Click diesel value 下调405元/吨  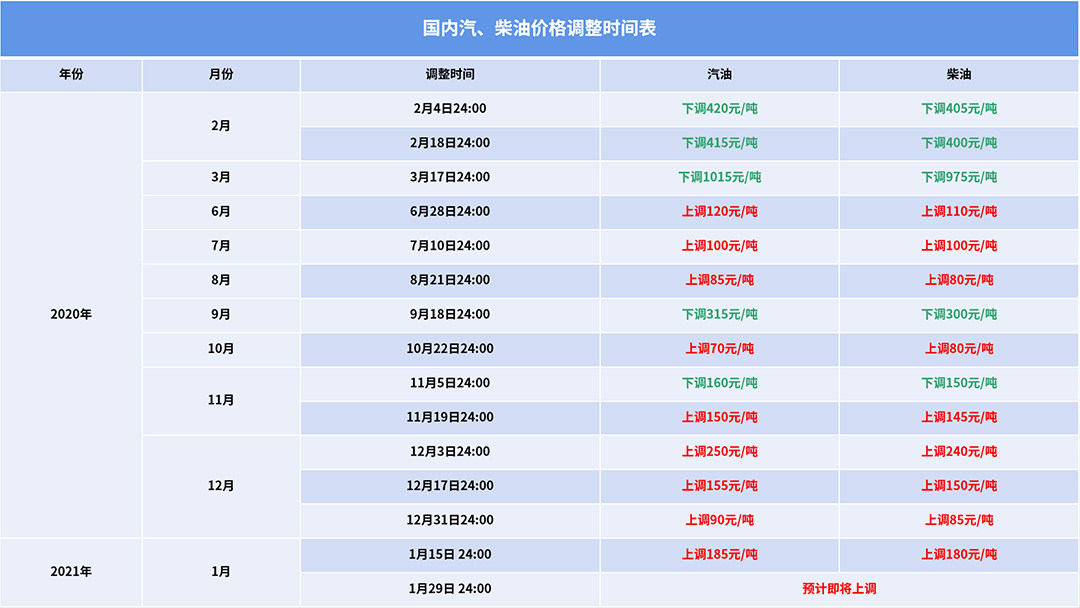point(959,109)
